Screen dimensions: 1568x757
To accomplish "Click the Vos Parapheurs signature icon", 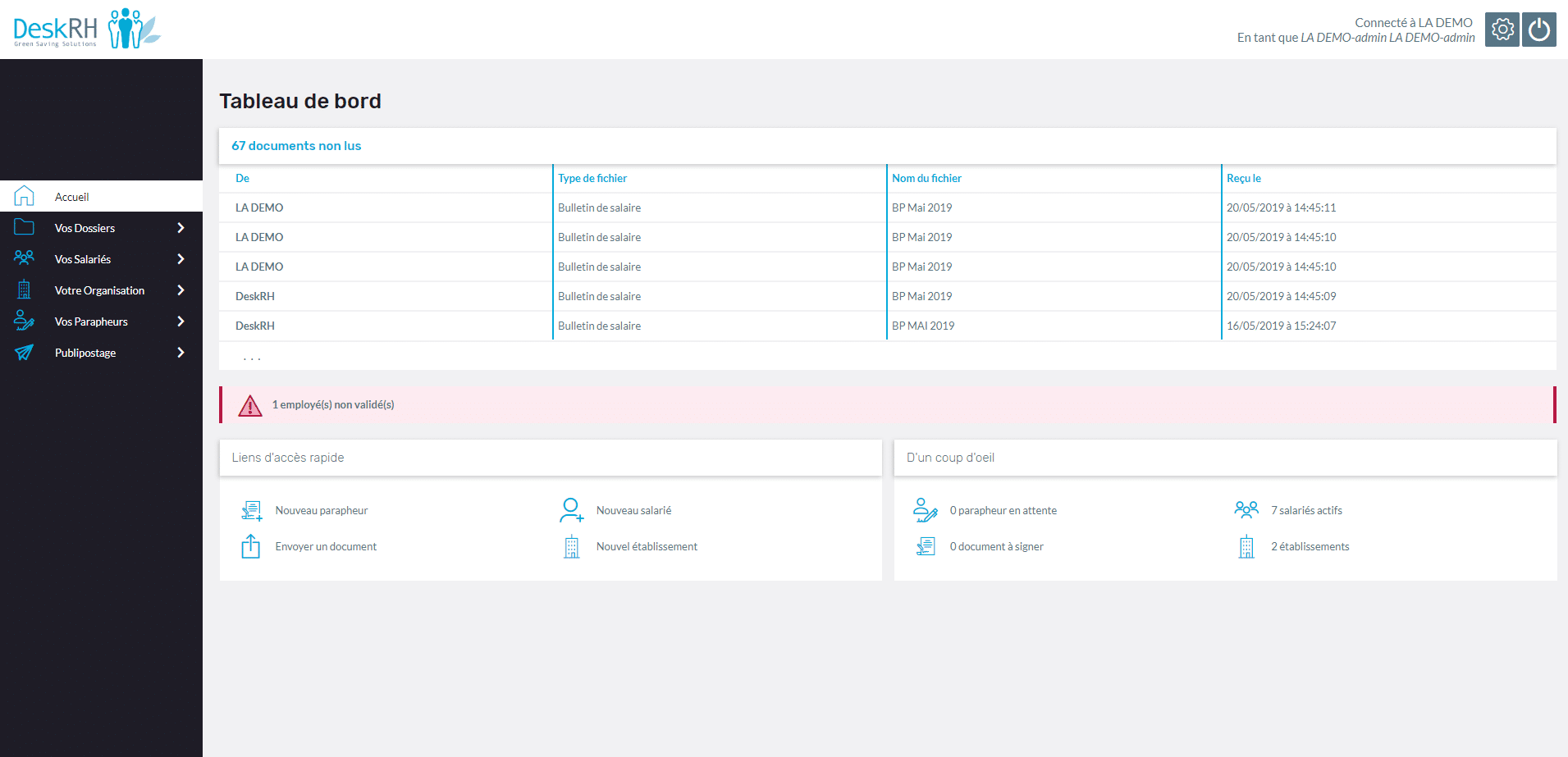I will pos(25,321).
